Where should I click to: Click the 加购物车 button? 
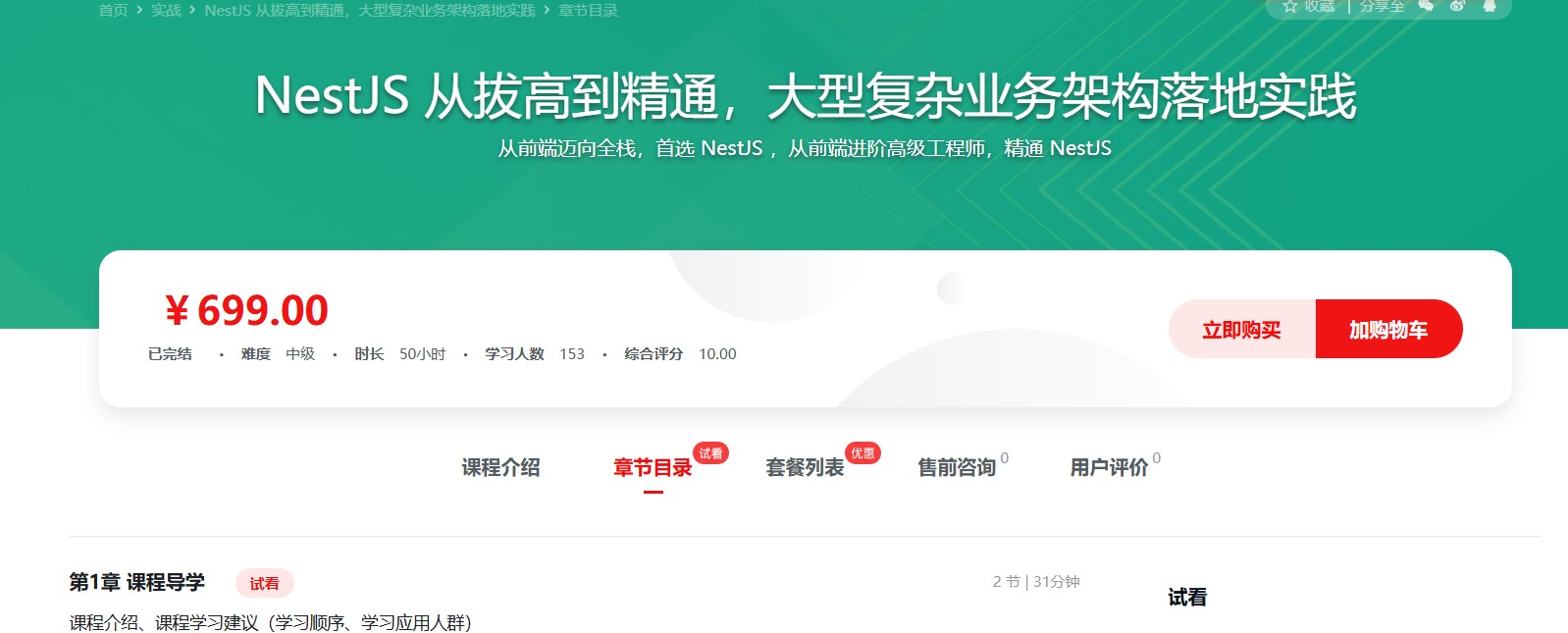(1388, 329)
